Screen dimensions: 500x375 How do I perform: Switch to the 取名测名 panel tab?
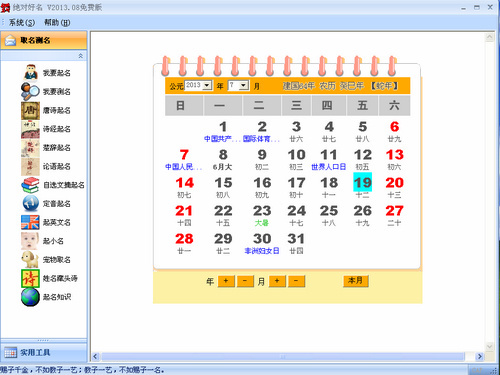(x=44, y=40)
